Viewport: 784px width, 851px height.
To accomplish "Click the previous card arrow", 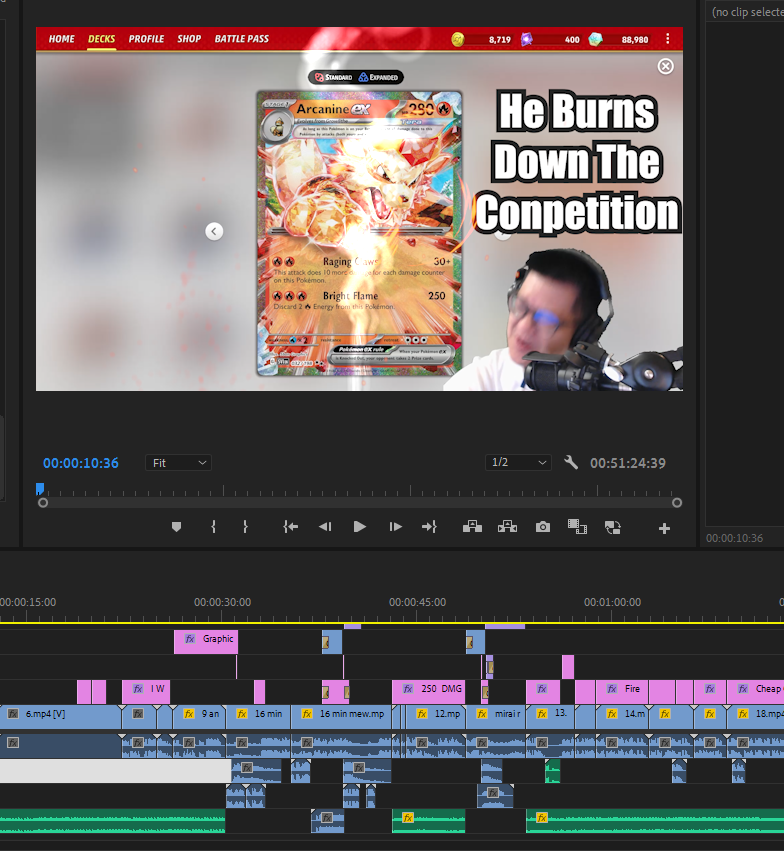I will coord(214,232).
